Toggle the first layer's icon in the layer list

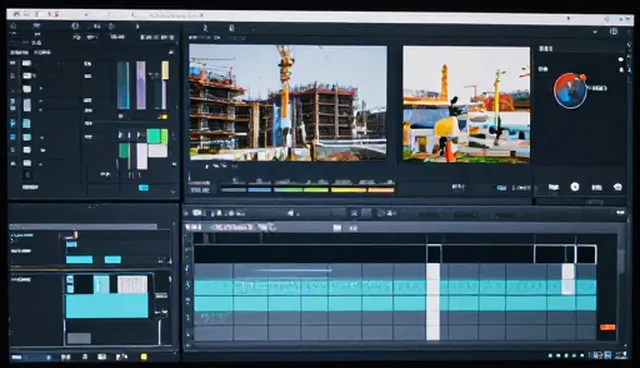pyautogui.click(x=13, y=63)
